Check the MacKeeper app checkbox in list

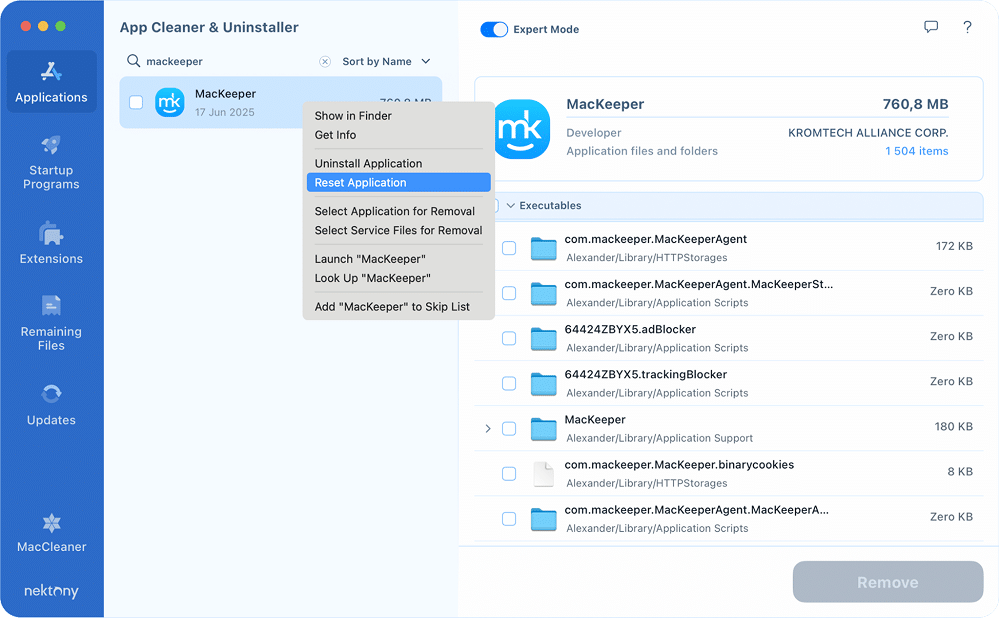[136, 102]
